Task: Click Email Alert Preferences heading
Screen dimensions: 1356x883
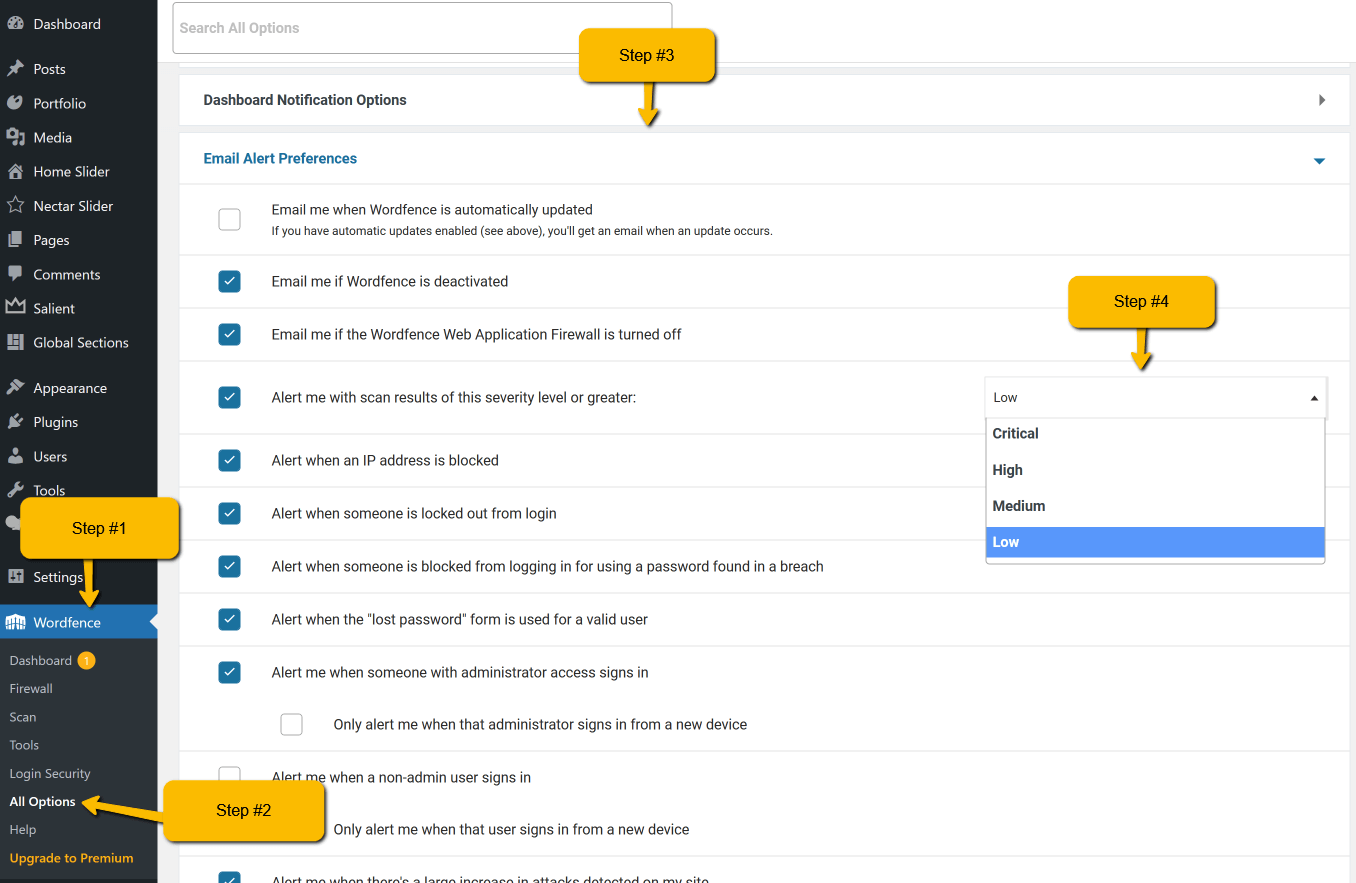Action: pyautogui.click(x=280, y=158)
